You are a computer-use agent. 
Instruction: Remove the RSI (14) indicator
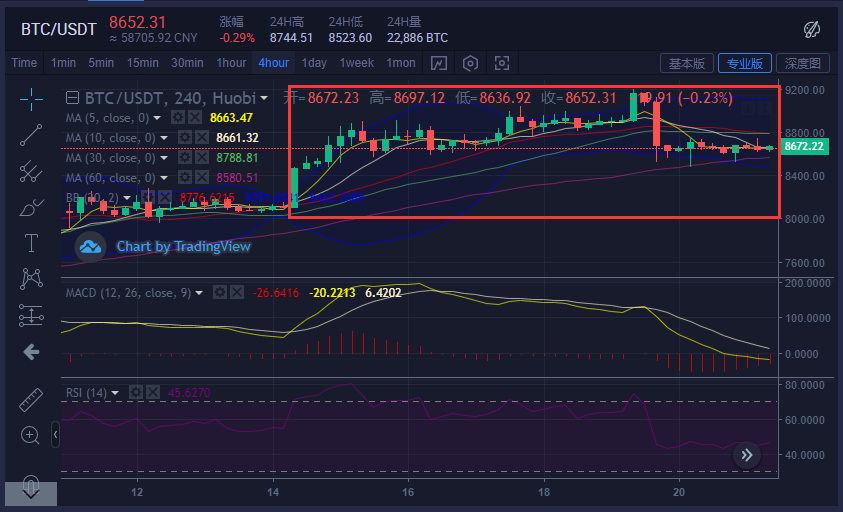point(153,393)
